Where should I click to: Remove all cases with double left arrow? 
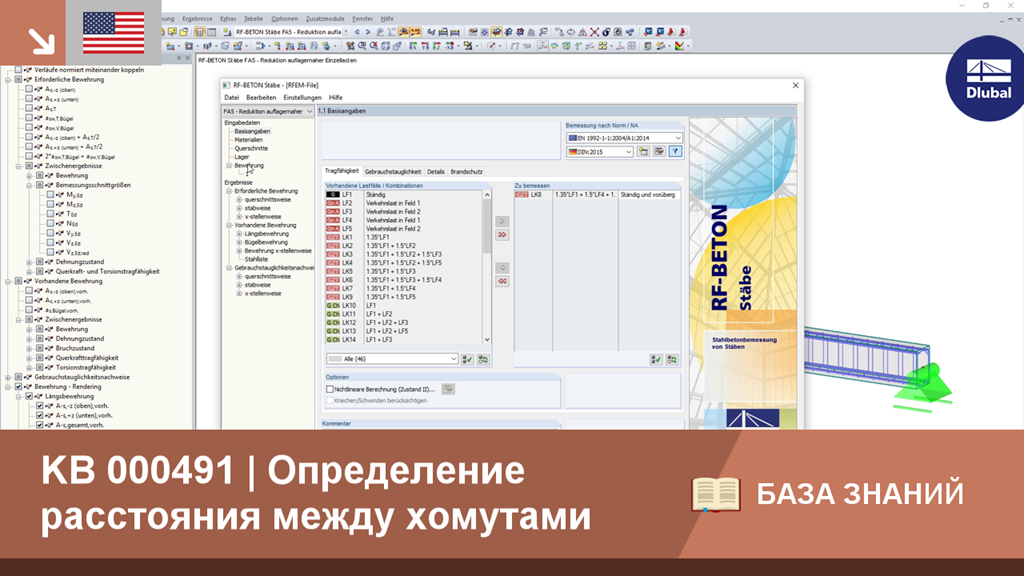502,281
